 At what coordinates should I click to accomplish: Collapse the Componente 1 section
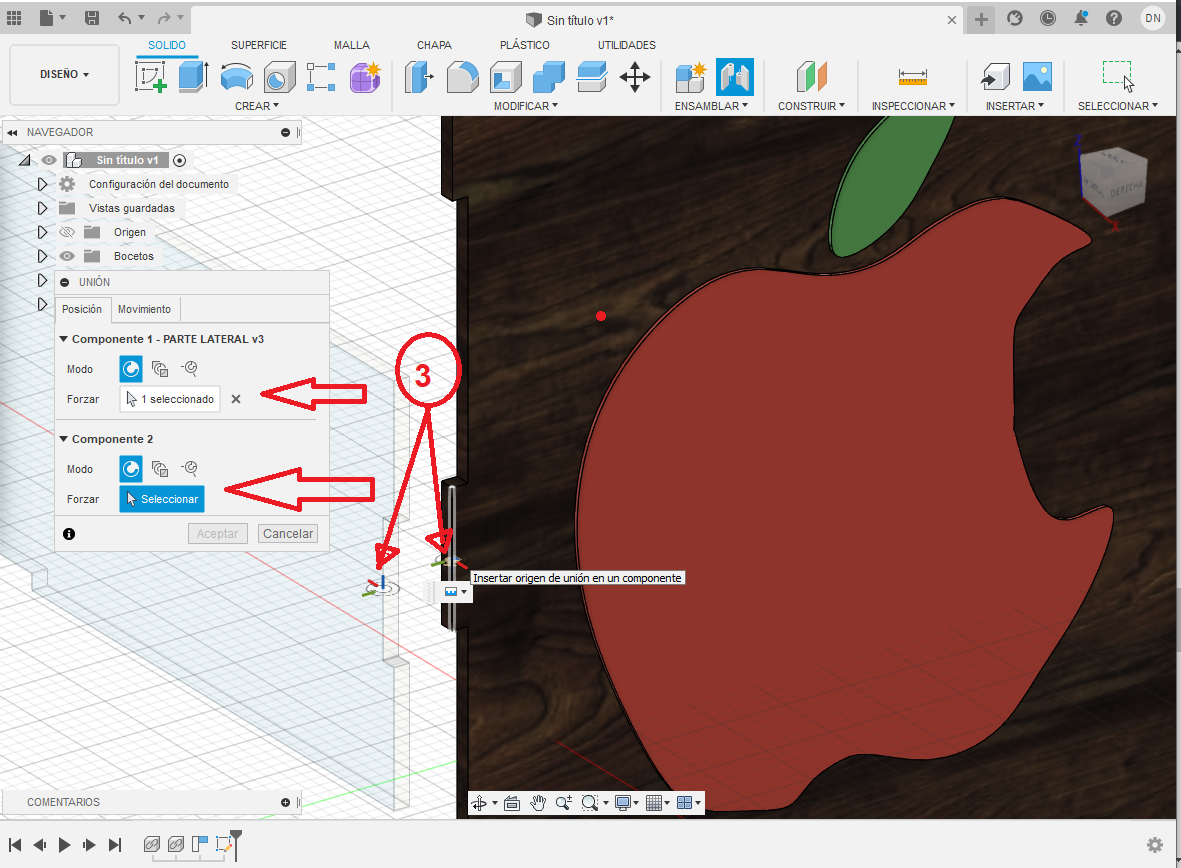(64, 339)
